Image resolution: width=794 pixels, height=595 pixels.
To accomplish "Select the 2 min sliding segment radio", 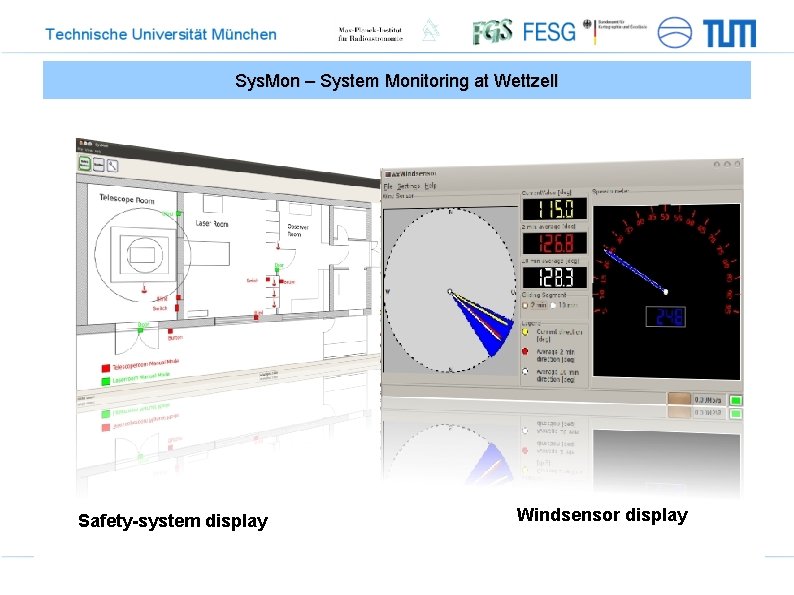I will (525, 305).
